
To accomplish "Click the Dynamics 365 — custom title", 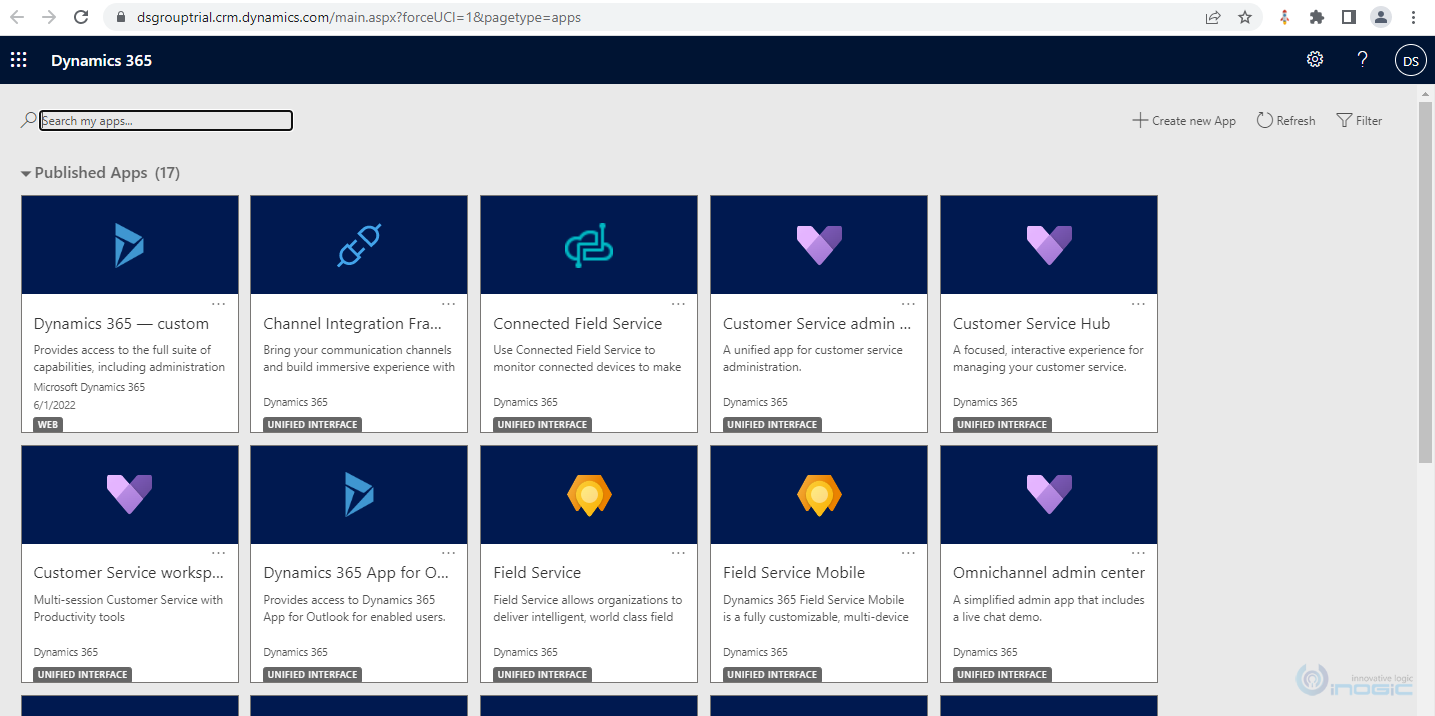I will (x=121, y=324).
